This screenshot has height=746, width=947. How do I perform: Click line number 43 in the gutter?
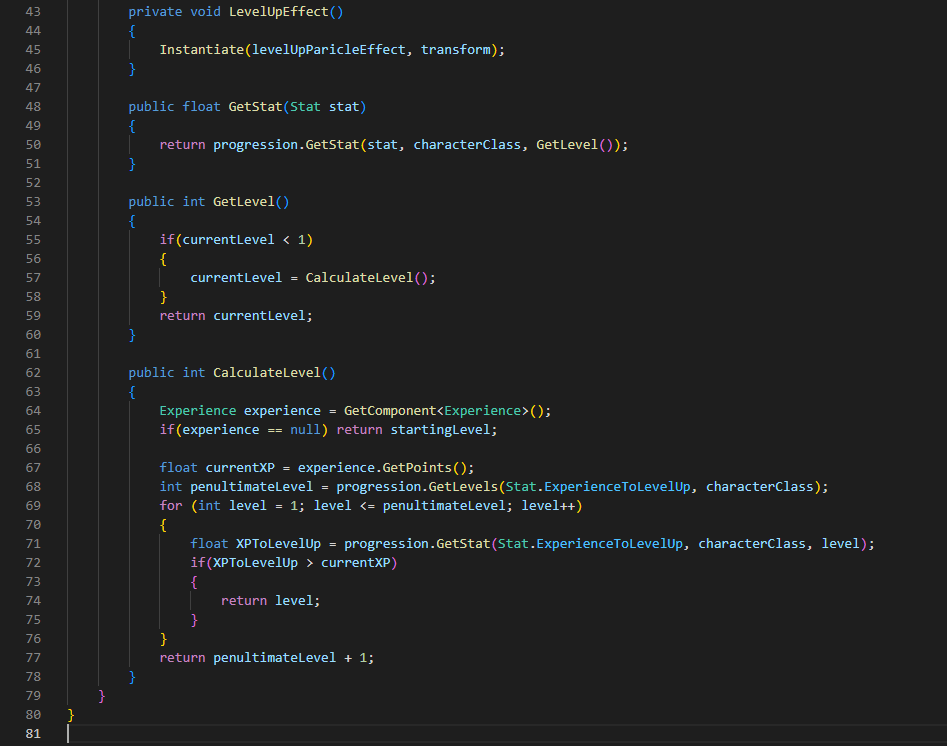(x=33, y=11)
